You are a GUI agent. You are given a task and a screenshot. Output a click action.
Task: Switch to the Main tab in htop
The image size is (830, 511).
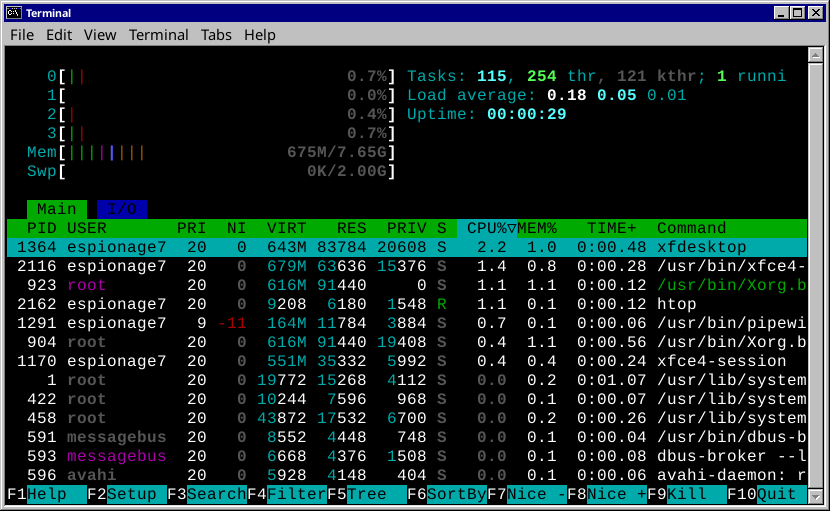[x=57, y=209]
